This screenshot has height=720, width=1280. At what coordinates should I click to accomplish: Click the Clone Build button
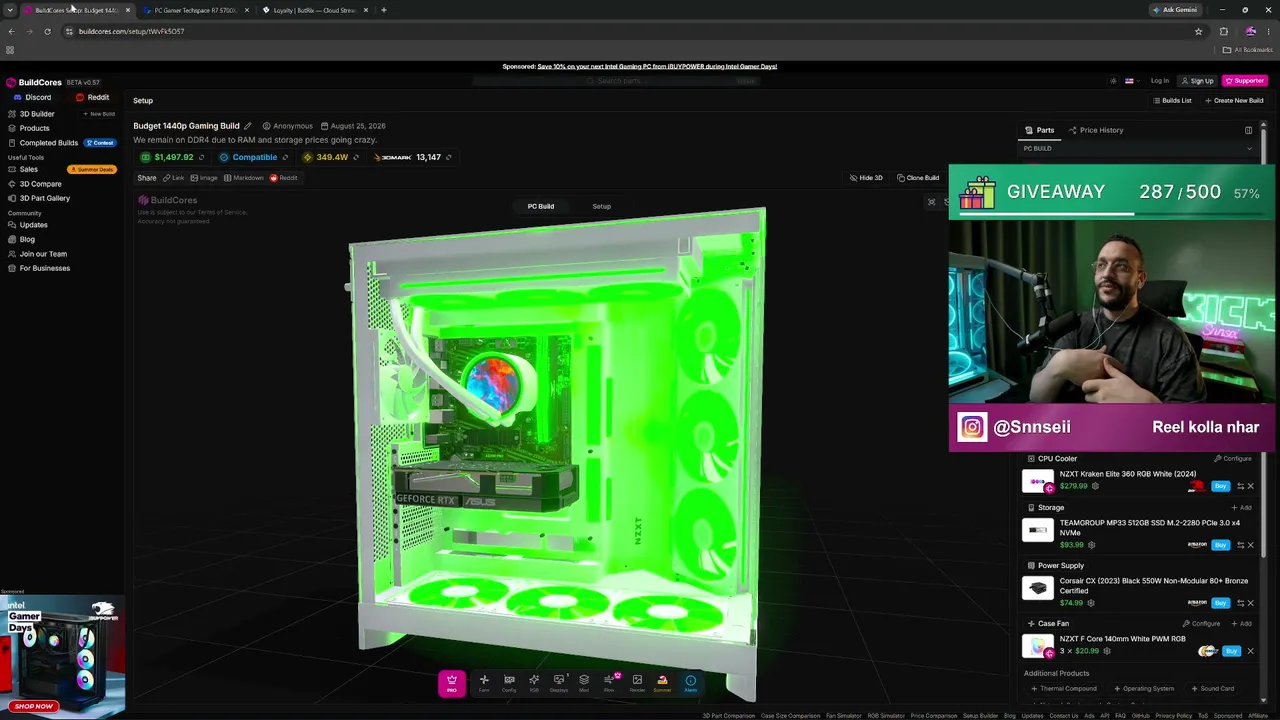pos(918,178)
